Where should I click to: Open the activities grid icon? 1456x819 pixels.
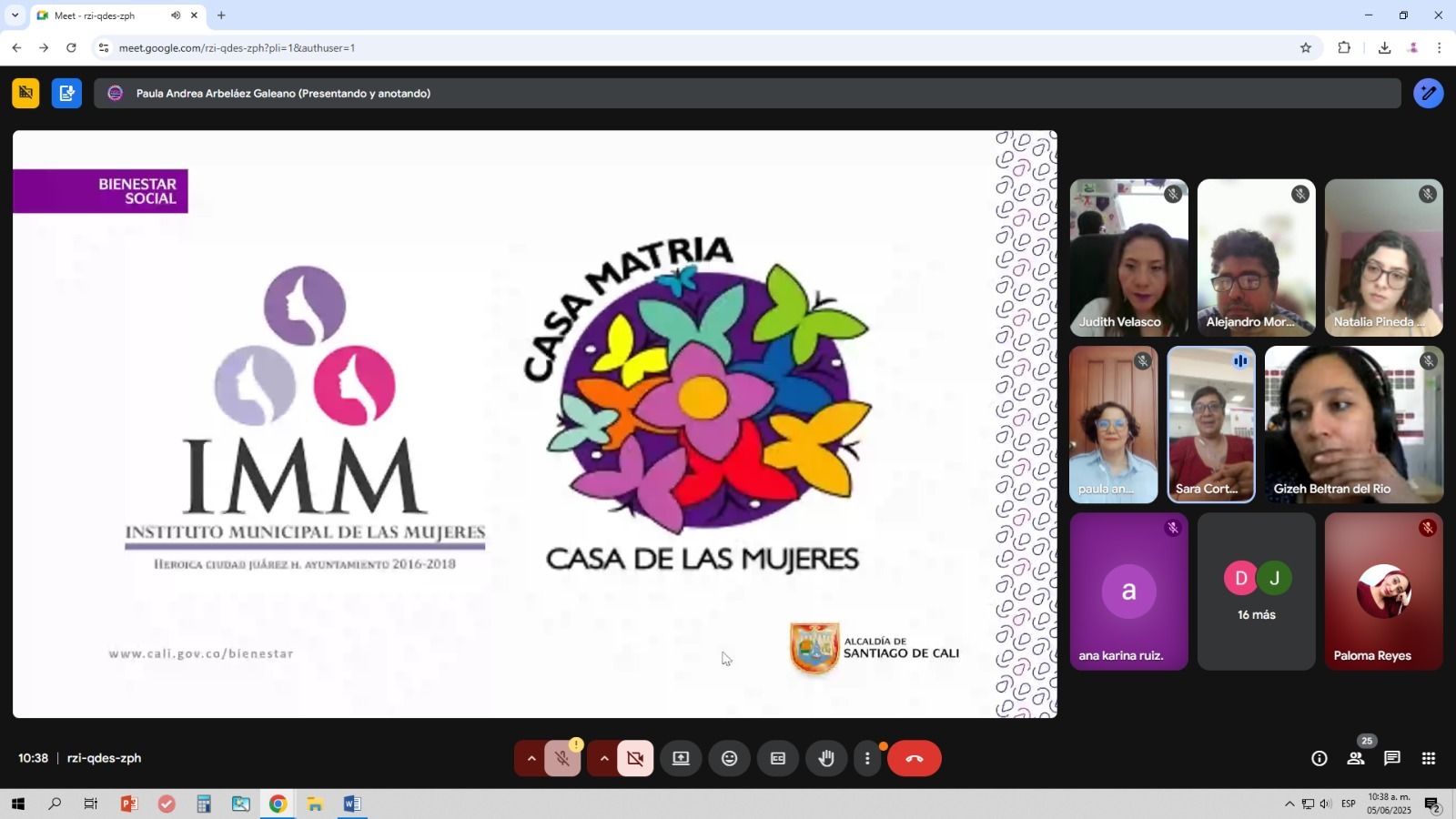tap(1429, 758)
